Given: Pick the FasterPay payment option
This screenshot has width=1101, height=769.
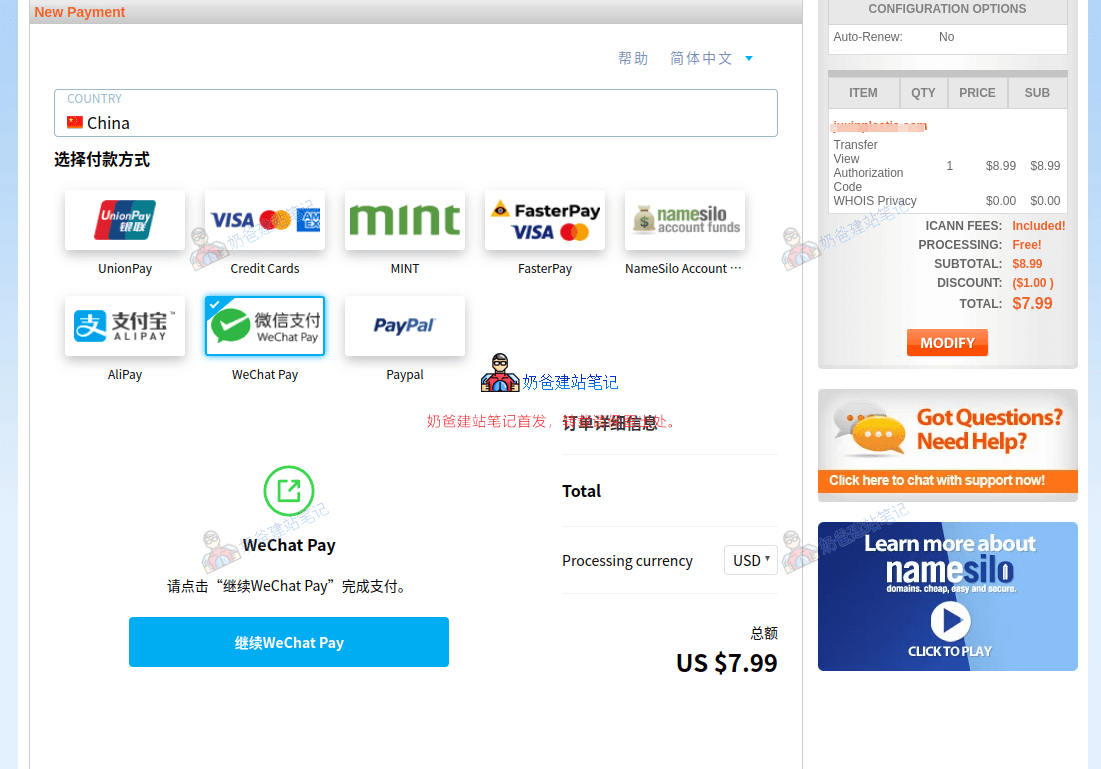Looking at the screenshot, I should 545,221.
